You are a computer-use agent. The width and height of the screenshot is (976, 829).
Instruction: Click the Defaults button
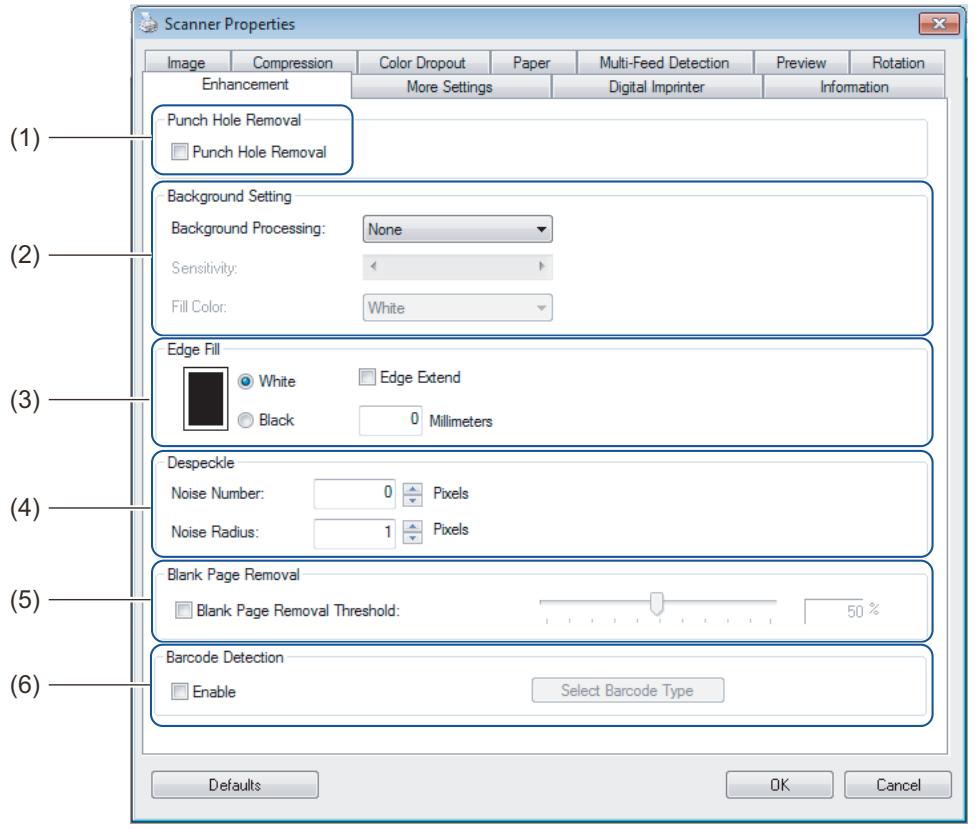(x=235, y=785)
